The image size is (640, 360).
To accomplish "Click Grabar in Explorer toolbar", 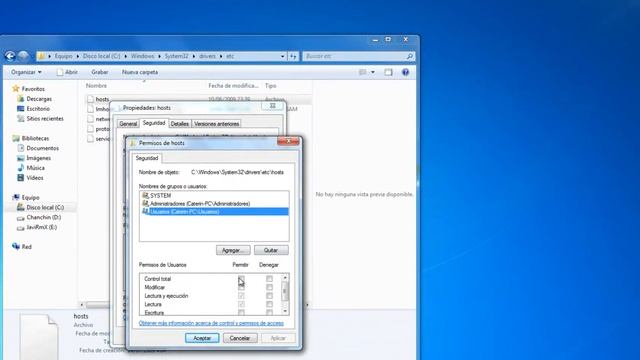I will click(x=100, y=72).
